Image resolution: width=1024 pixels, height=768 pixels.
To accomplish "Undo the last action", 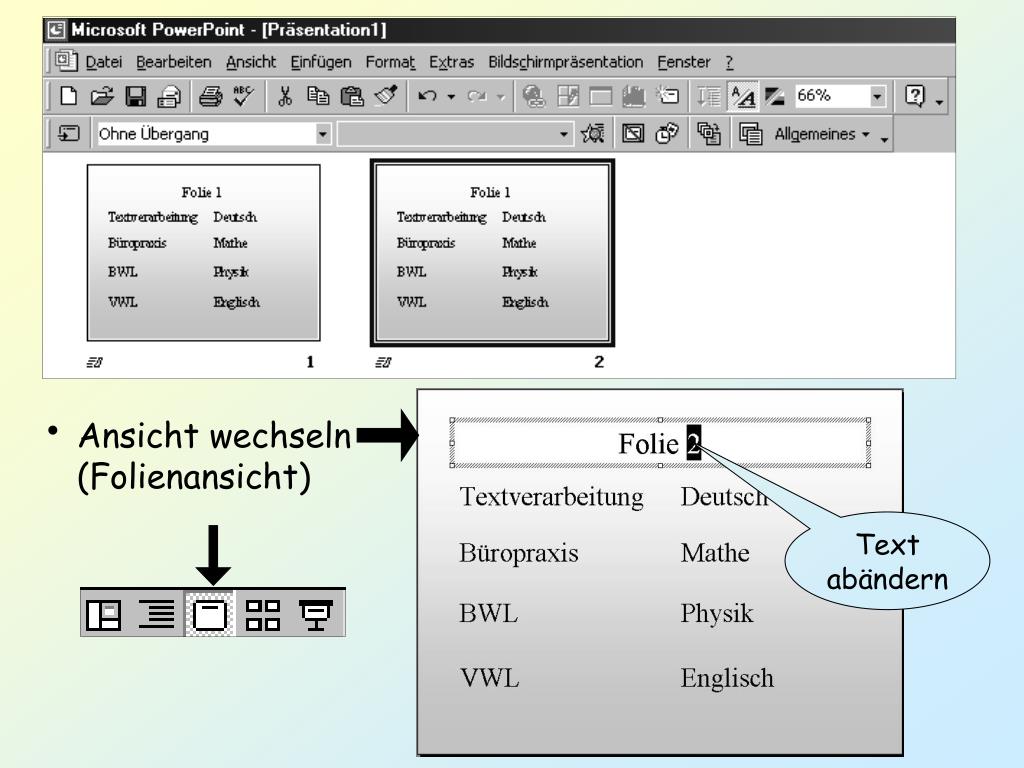I will coord(427,97).
